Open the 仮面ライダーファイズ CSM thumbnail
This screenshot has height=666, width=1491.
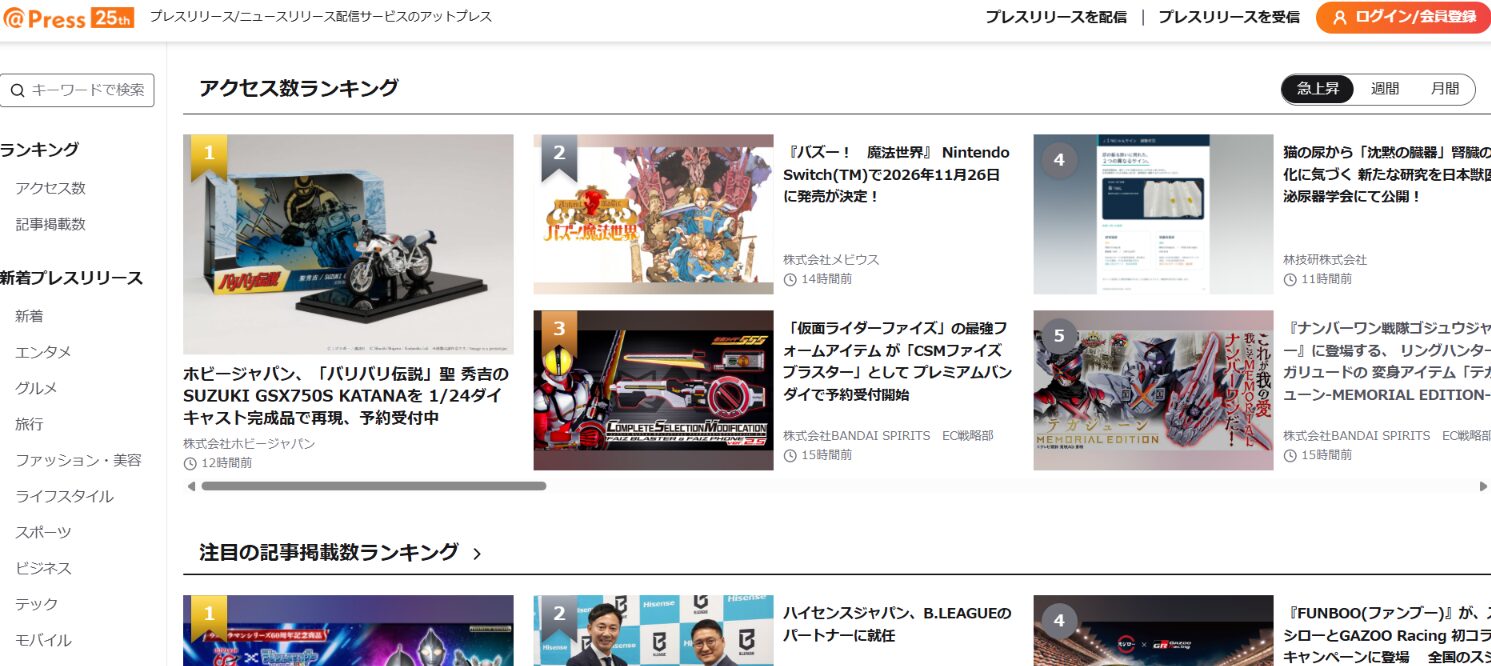(653, 390)
